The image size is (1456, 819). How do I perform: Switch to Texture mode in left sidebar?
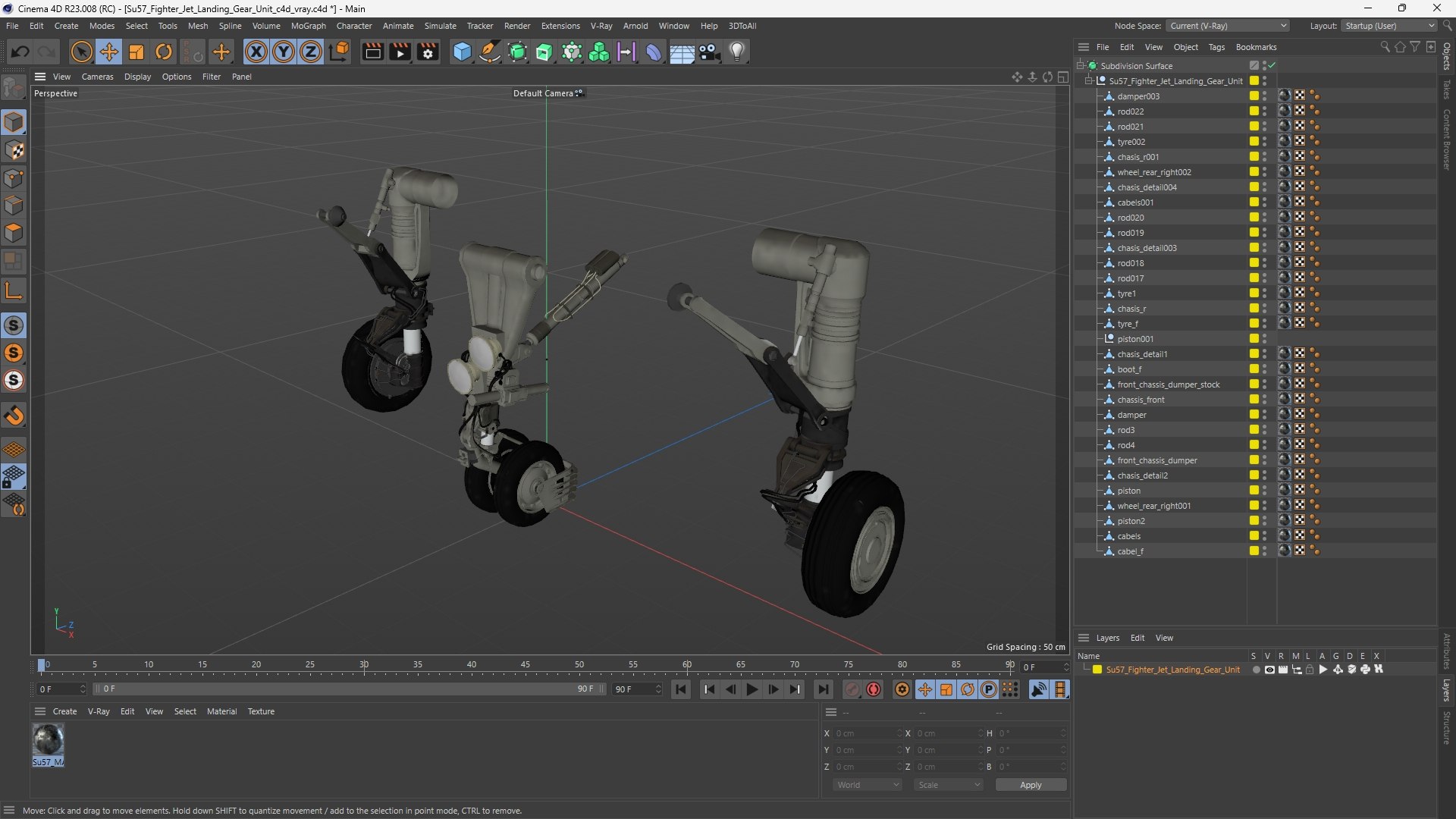[x=14, y=150]
